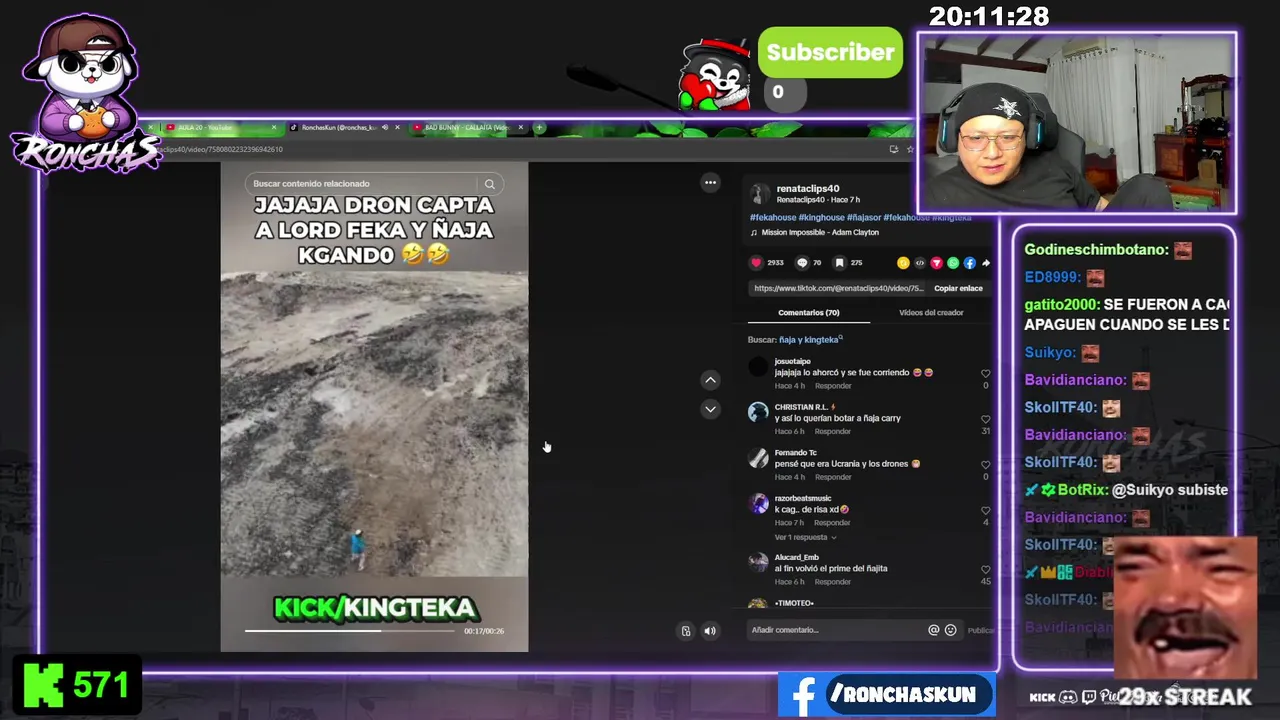Click username josuetaipe in comments
This screenshot has height=720, width=1280.
pos(792,361)
